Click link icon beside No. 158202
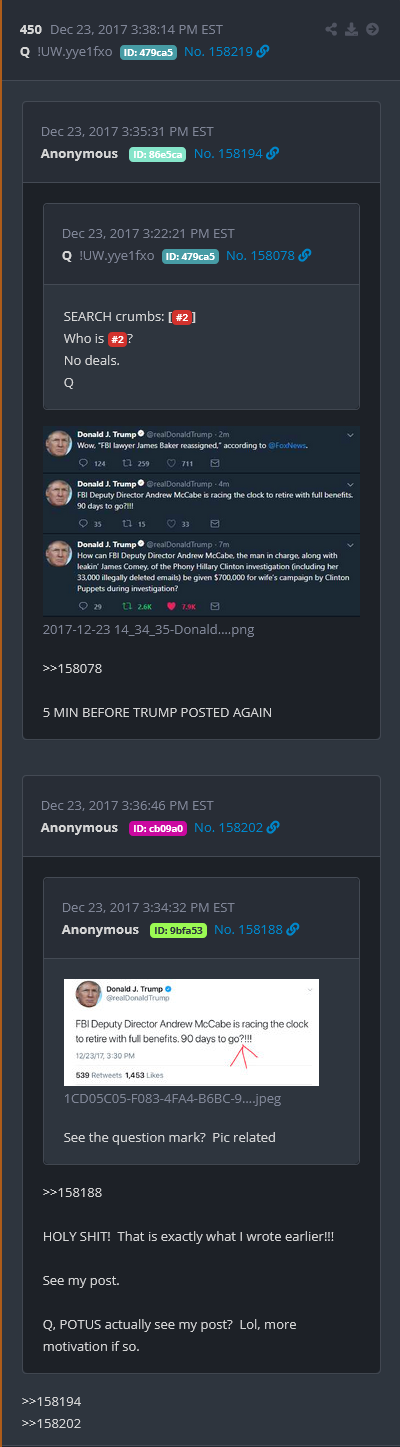This screenshot has height=1447, width=400. 273,827
